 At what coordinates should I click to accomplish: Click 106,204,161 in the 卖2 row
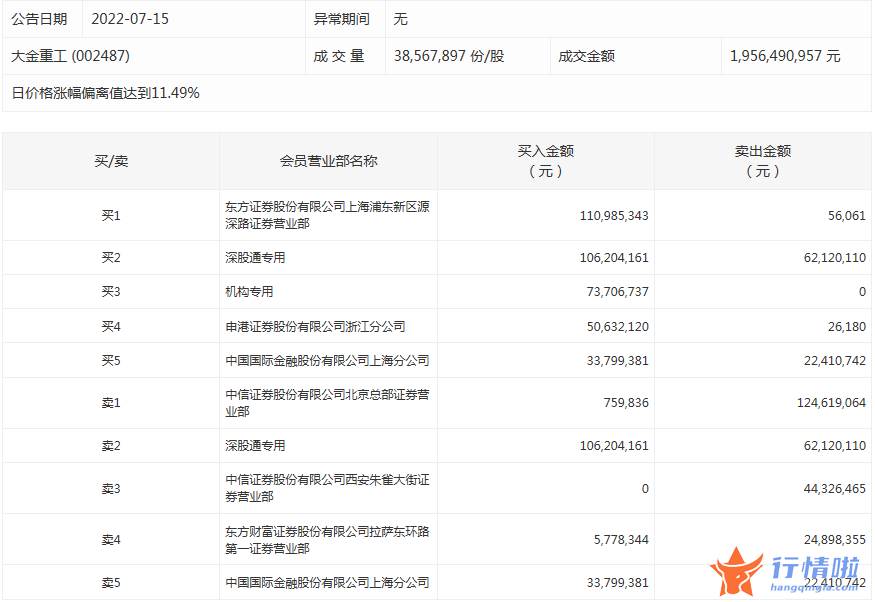click(x=614, y=445)
